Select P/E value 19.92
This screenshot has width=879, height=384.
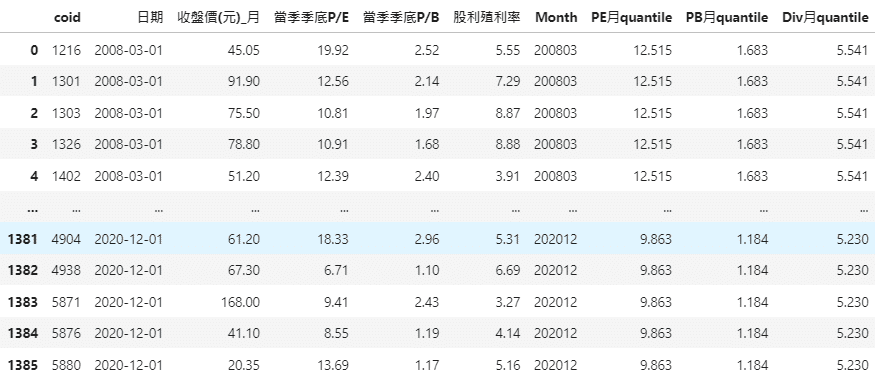(334, 50)
